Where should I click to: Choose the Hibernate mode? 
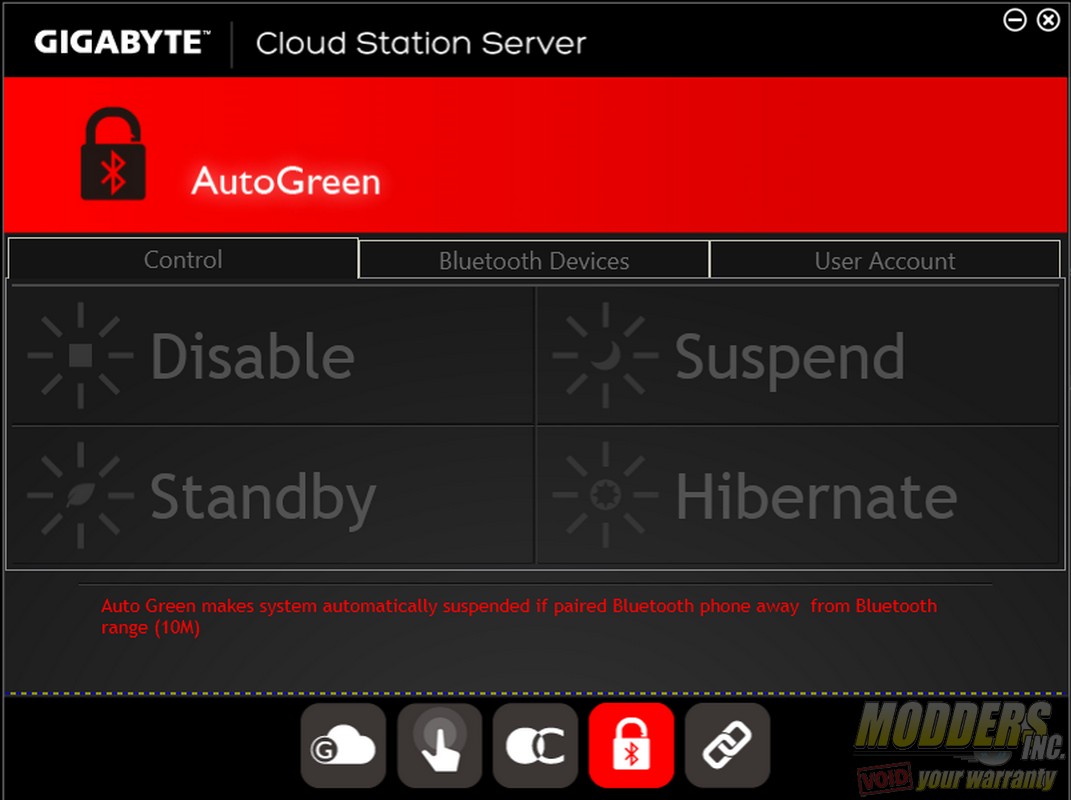(x=798, y=495)
